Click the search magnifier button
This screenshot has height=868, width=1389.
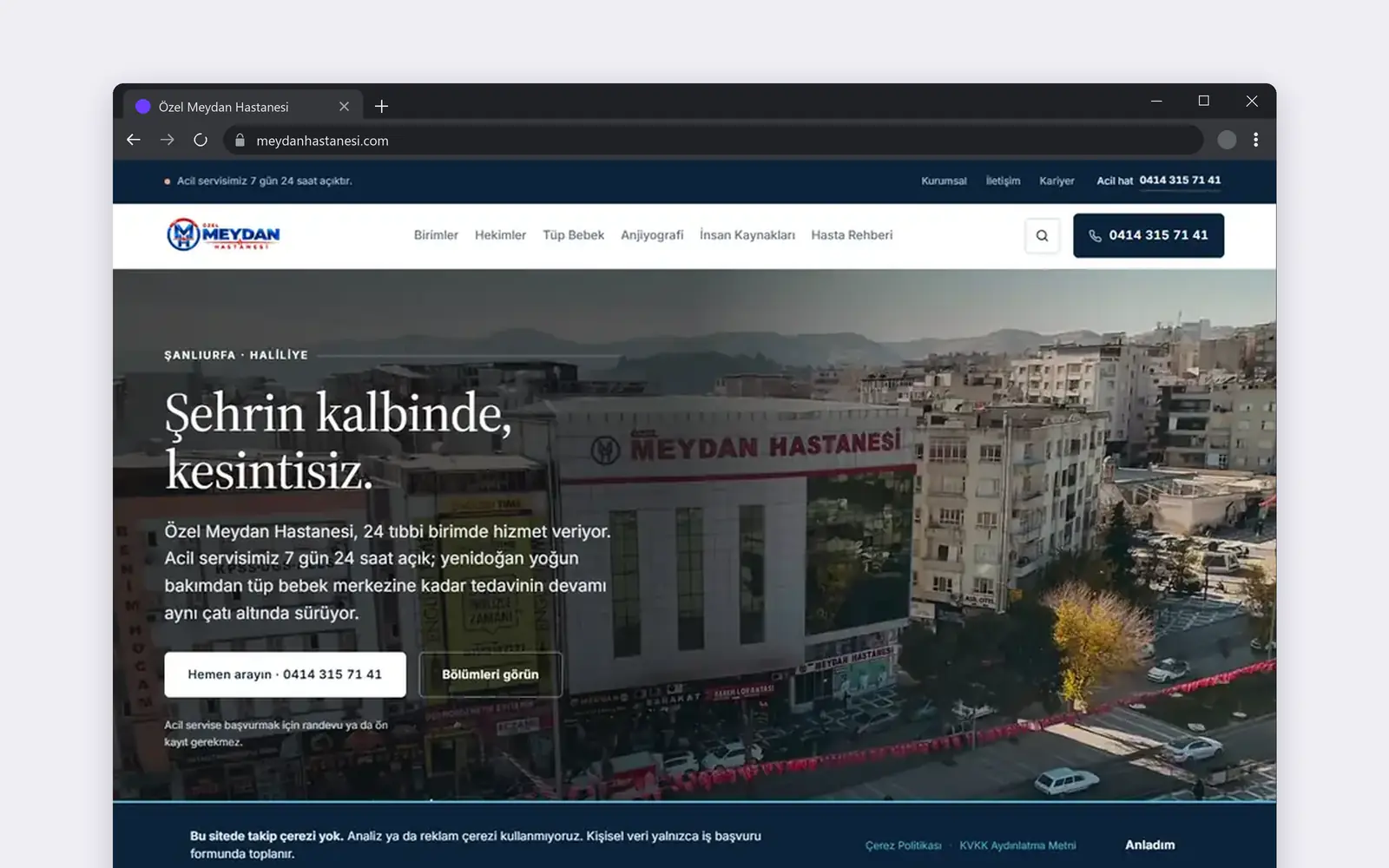(1042, 235)
